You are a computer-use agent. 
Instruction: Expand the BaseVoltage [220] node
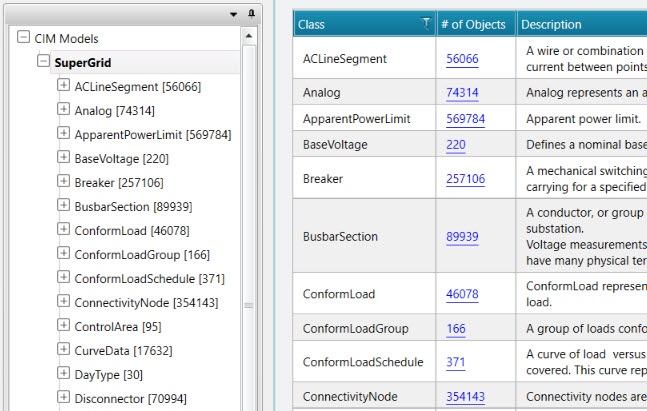point(63,157)
